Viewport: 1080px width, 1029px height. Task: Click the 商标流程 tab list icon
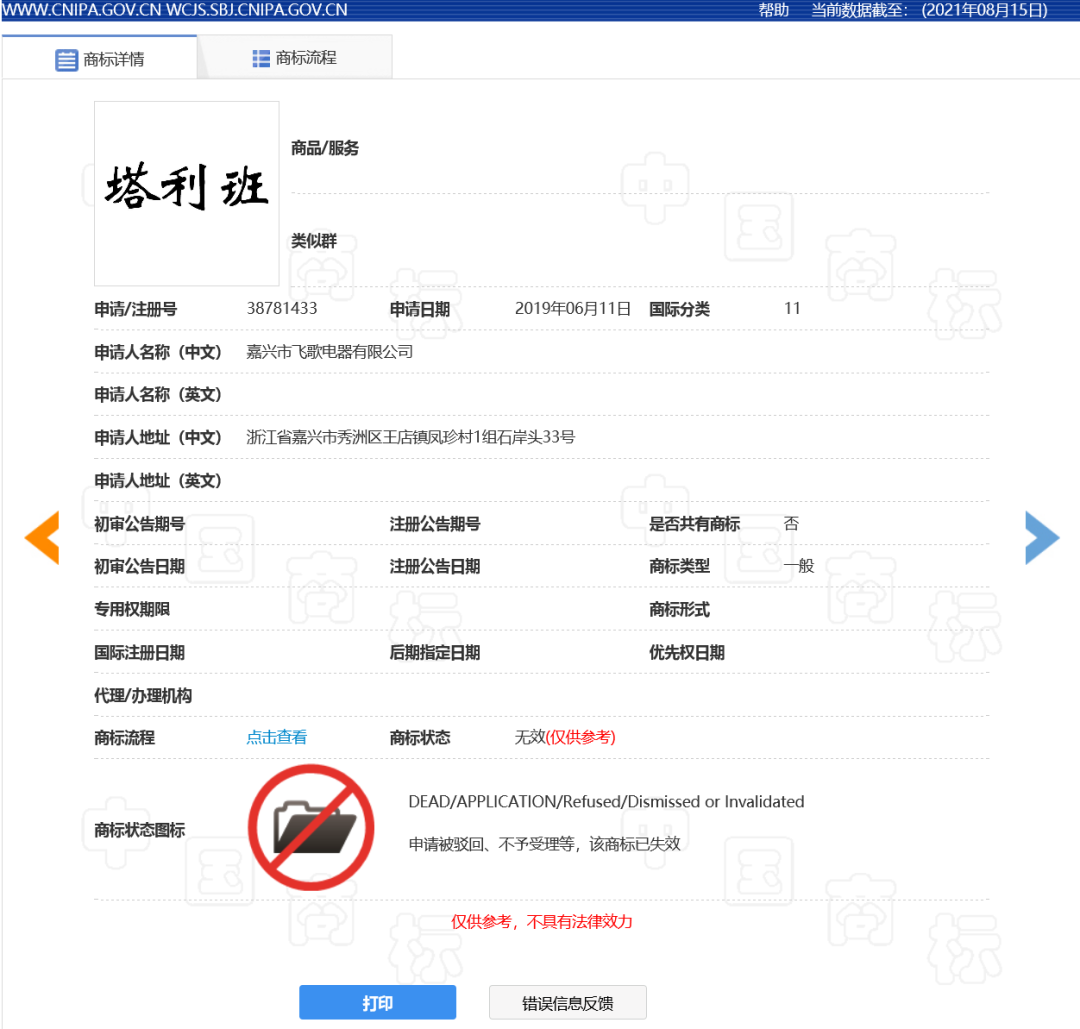[x=261, y=57]
